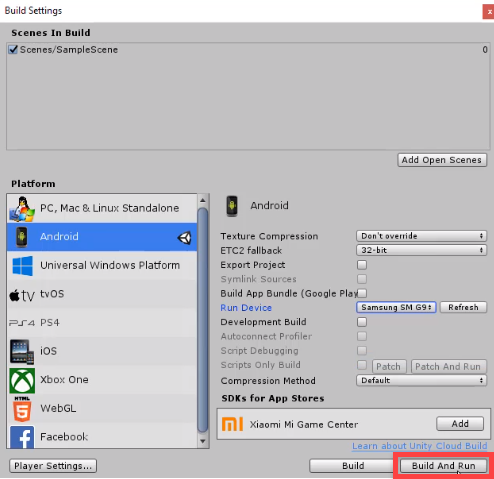This screenshot has width=494, height=479.
Task: Click the Build And Run button
Action: tap(443, 466)
